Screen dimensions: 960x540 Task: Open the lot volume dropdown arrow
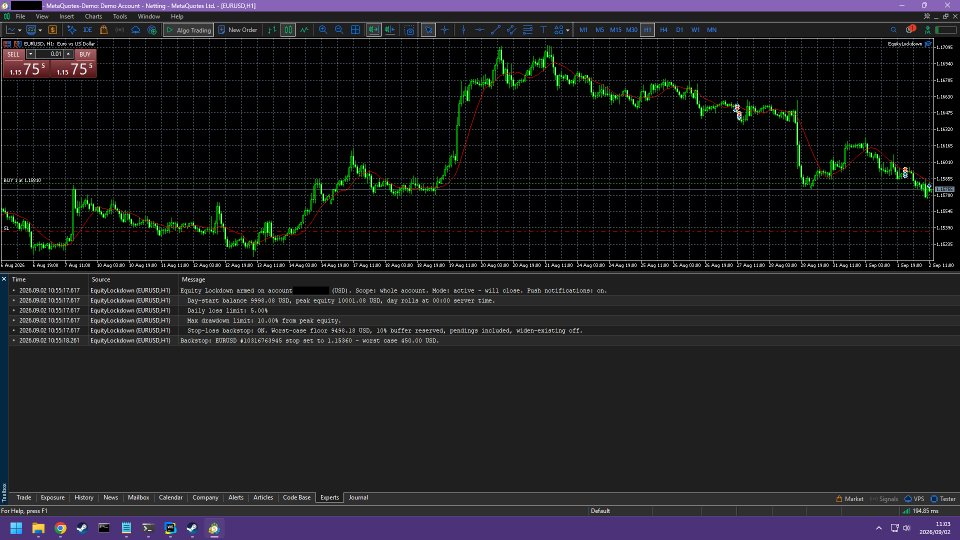point(31,54)
